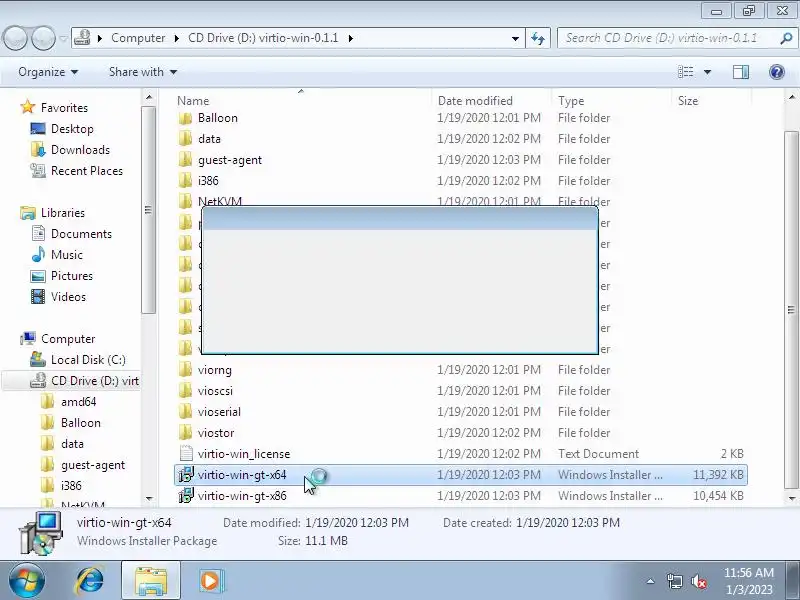This screenshot has width=800, height=600.
Task: Show hidden icons in system tray
Action: point(651,581)
